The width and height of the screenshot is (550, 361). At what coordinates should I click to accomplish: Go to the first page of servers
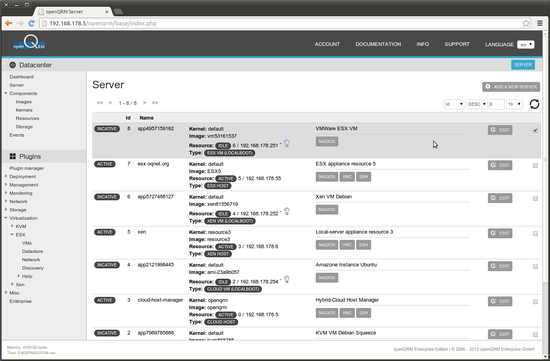[x=100, y=103]
